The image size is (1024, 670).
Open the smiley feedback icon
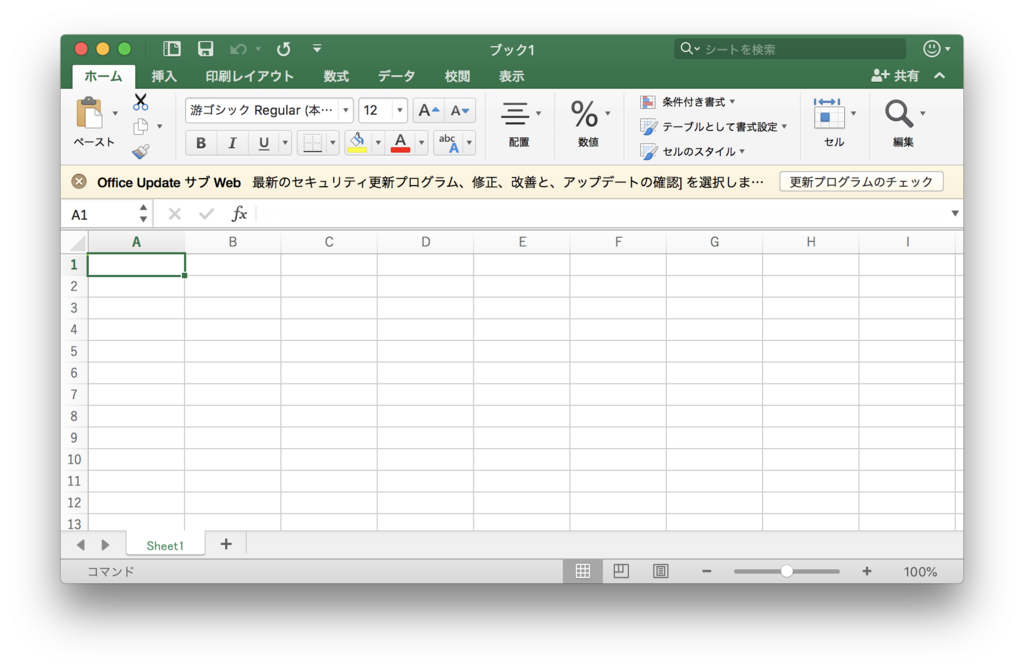pos(931,48)
